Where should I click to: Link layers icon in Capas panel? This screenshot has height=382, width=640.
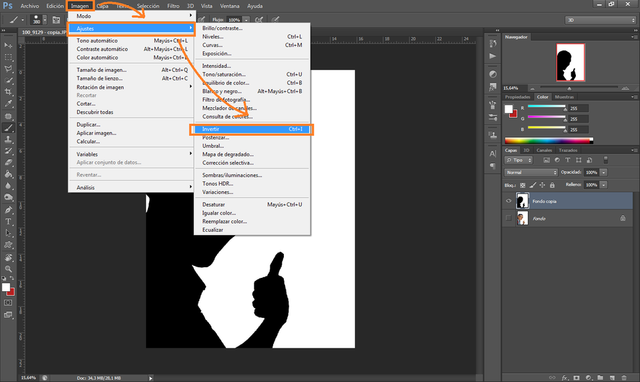(552, 378)
